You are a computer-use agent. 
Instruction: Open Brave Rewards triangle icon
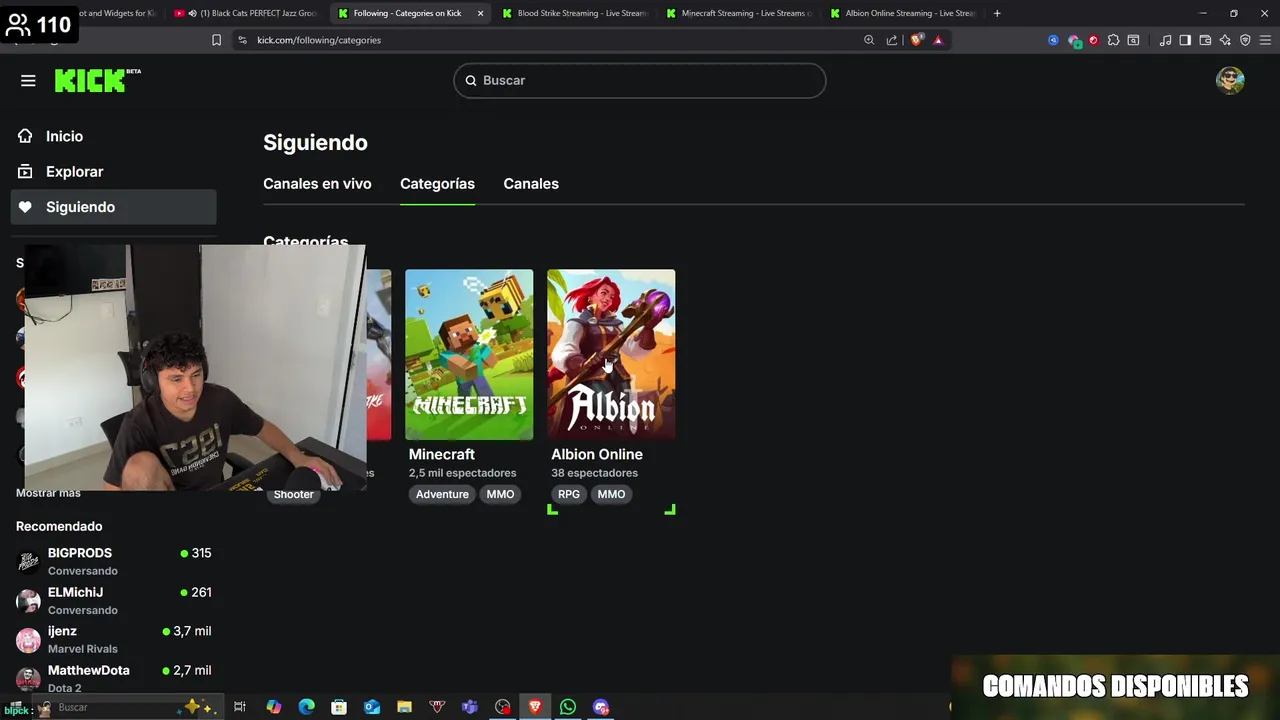(x=938, y=40)
